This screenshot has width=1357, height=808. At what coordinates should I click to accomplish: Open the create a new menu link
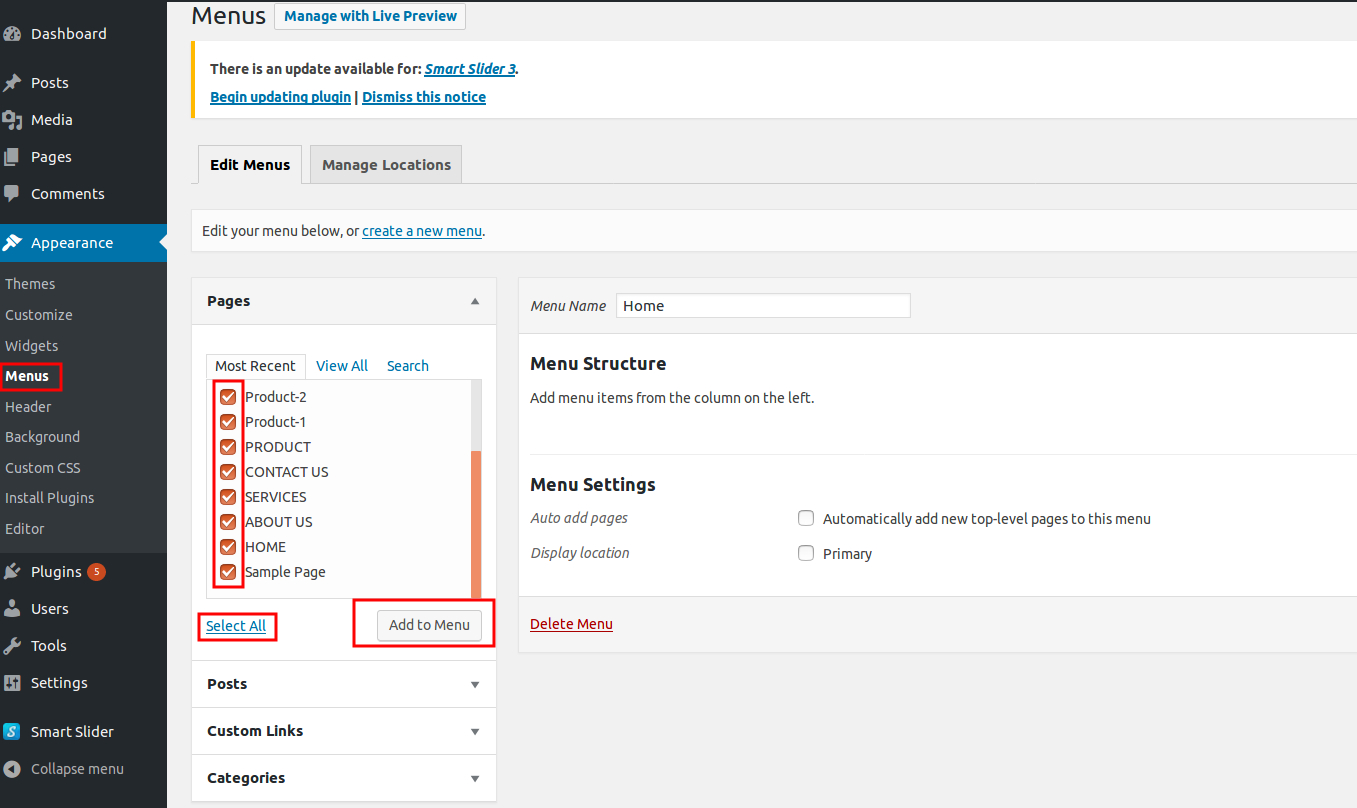(x=421, y=230)
